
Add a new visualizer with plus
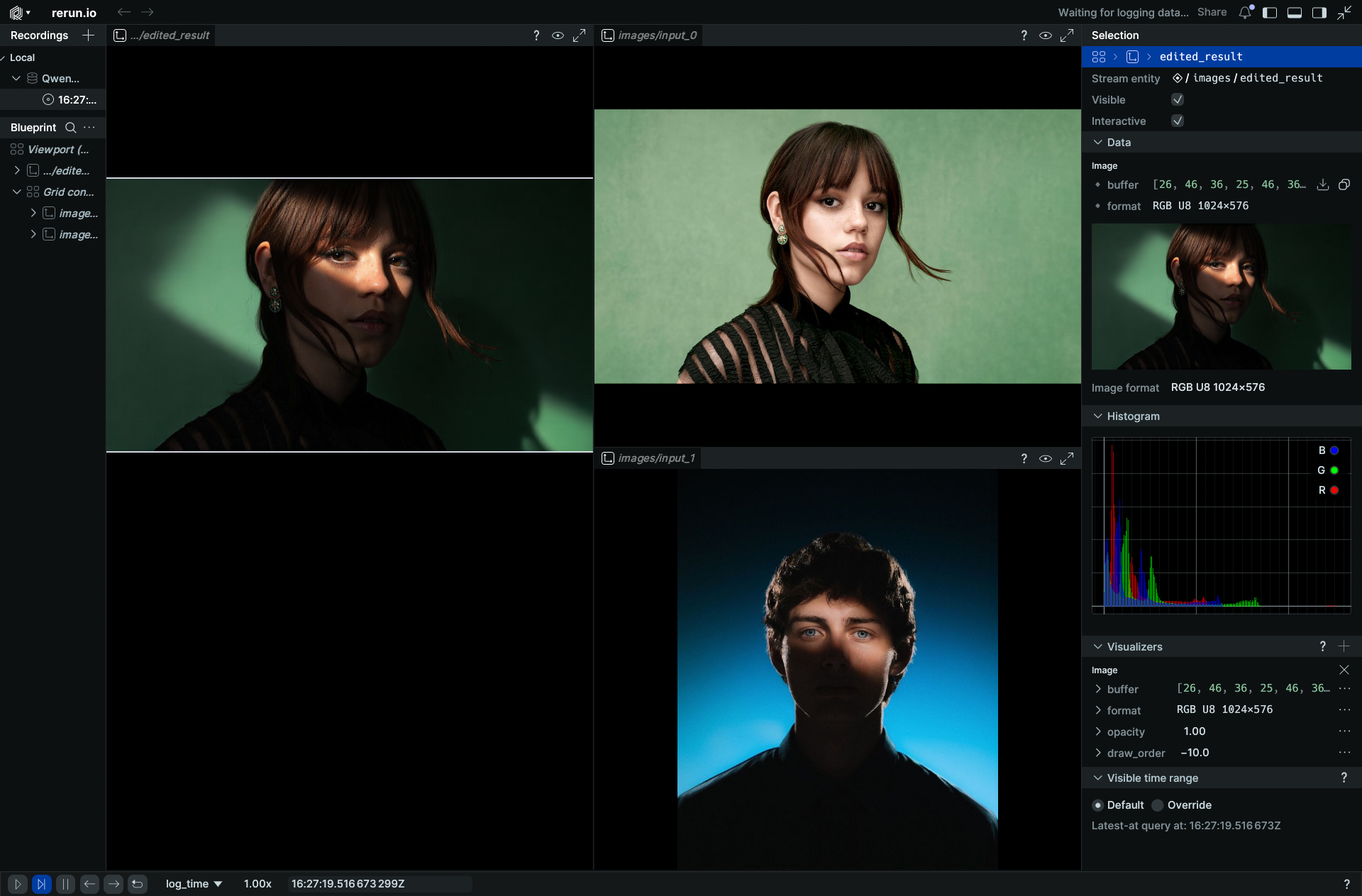tap(1344, 646)
